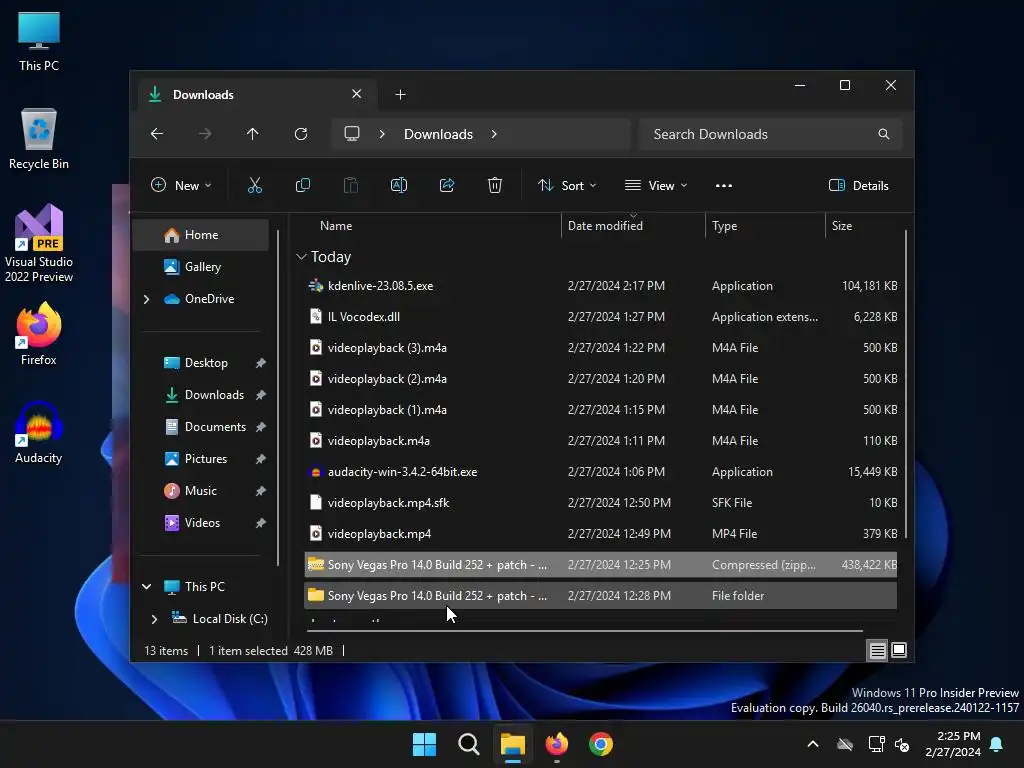Sort by Date modified column header
The image size is (1024, 768).
click(633, 226)
